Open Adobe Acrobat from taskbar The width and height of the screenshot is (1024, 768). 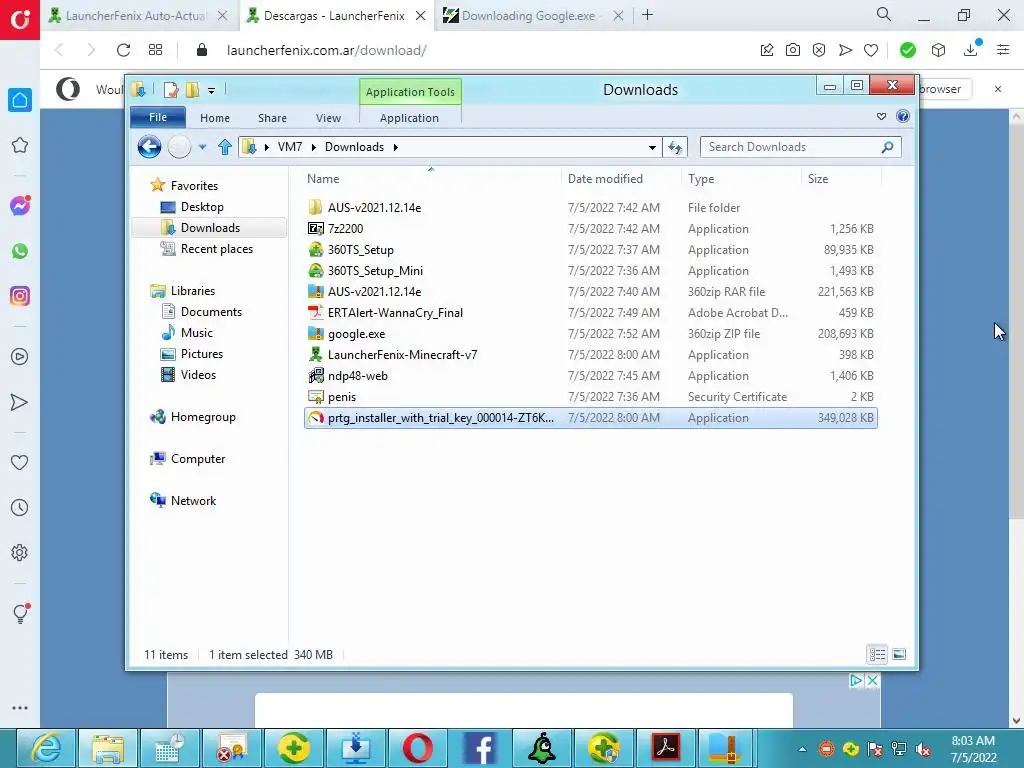[x=666, y=748]
